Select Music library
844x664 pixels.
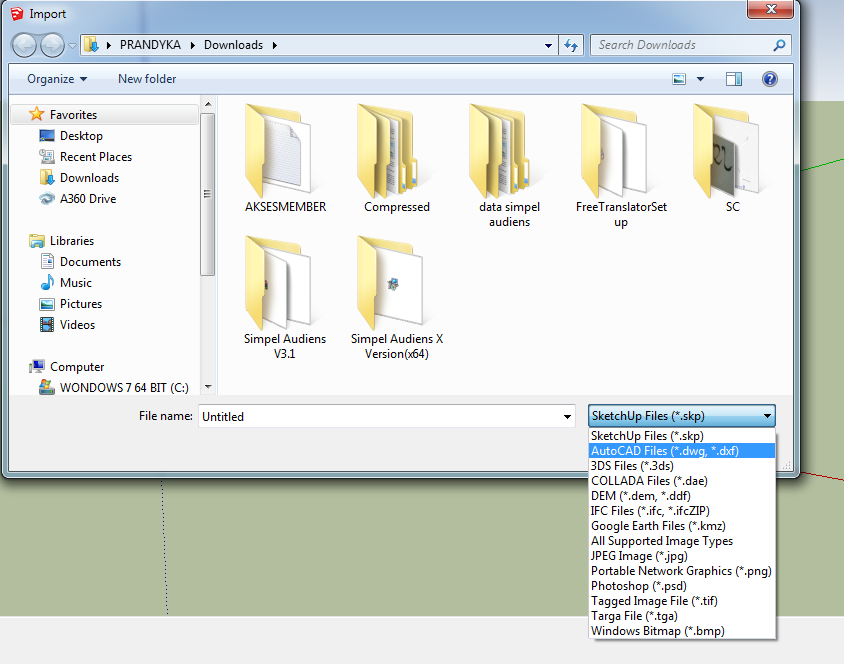pyautogui.click(x=75, y=282)
